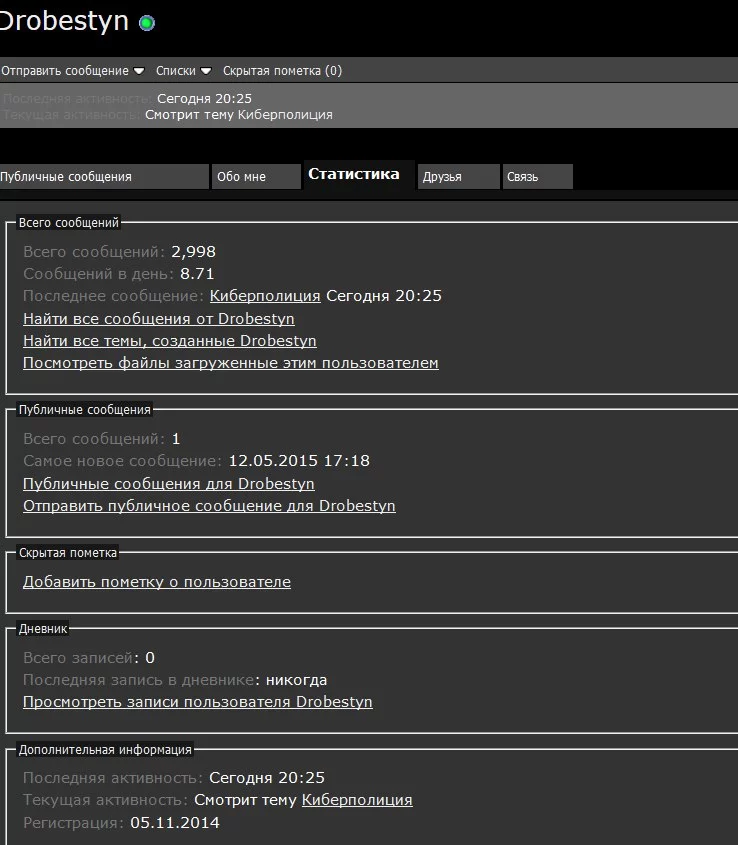Open Киберполиция link under Текущая активность

[x=357, y=800]
